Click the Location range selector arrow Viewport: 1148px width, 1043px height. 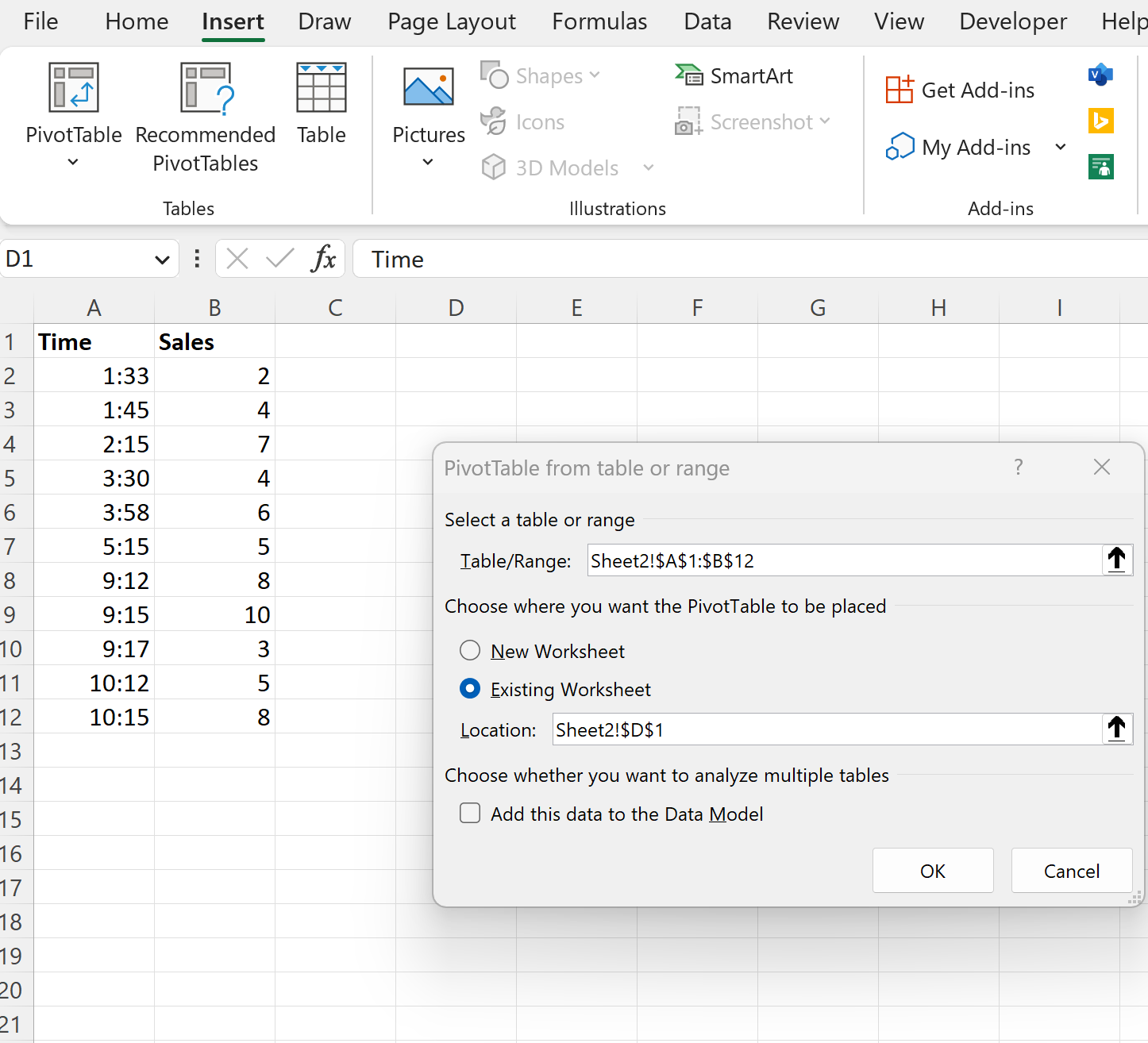(1117, 729)
